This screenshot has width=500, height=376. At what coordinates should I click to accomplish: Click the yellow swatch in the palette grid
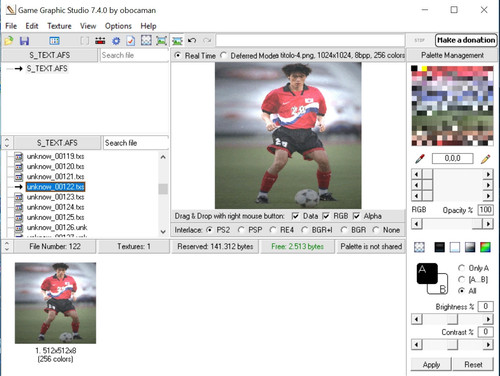pos(424,69)
